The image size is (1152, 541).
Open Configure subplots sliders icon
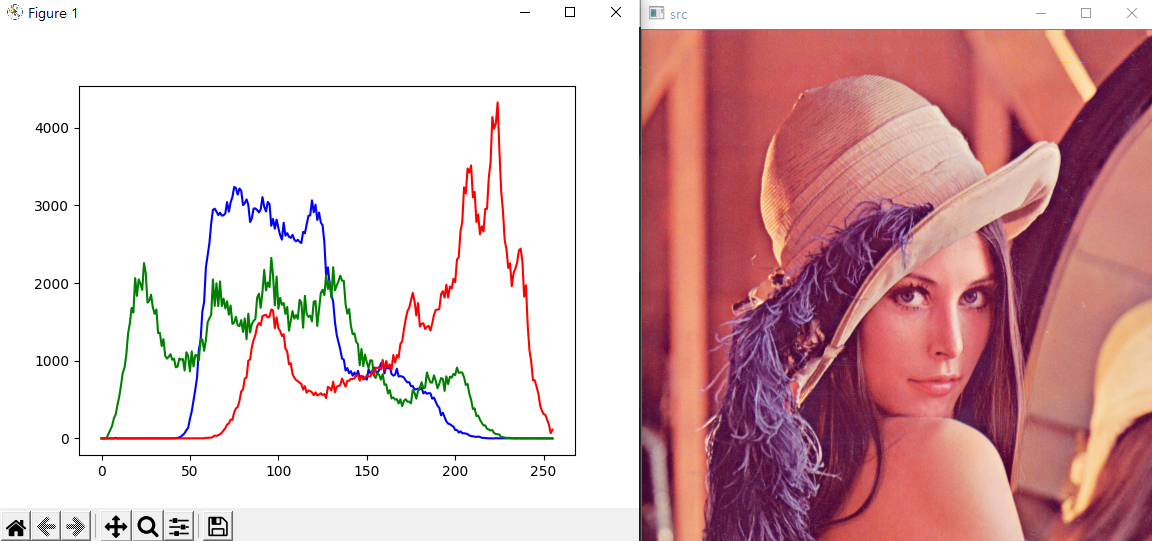[179, 526]
